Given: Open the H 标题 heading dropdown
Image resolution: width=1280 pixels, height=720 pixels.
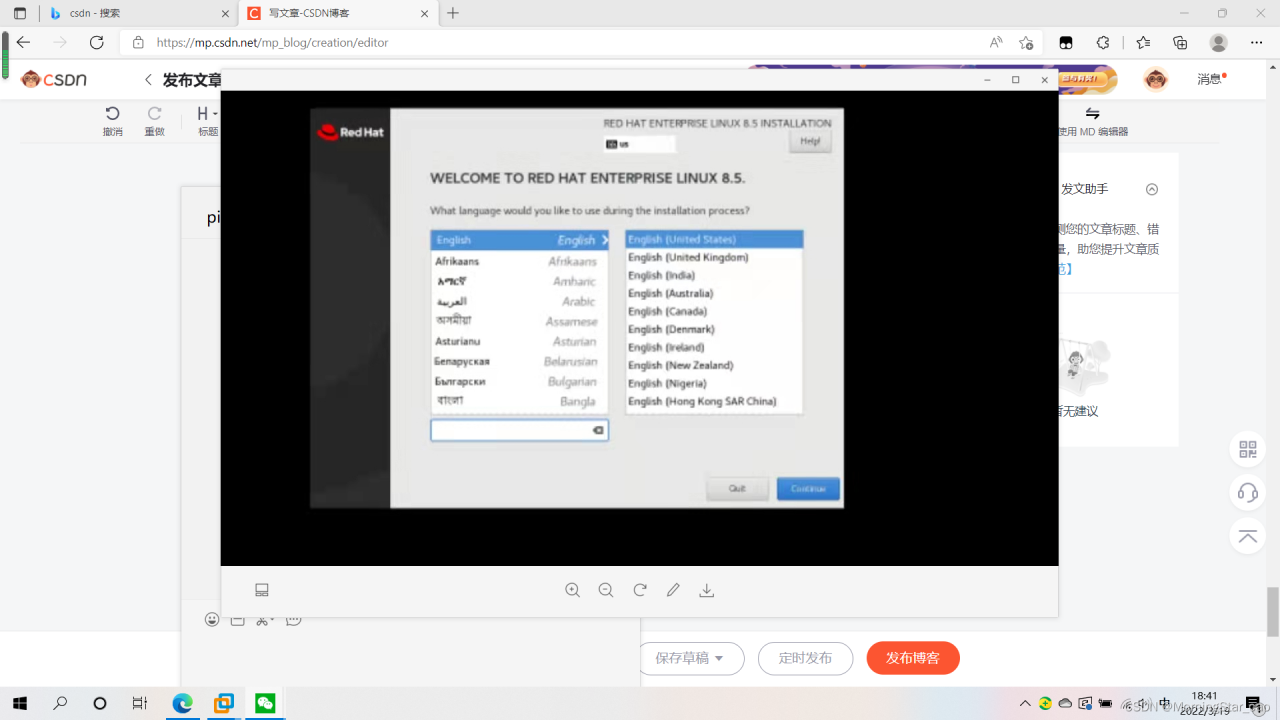Looking at the screenshot, I should click(x=208, y=121).
